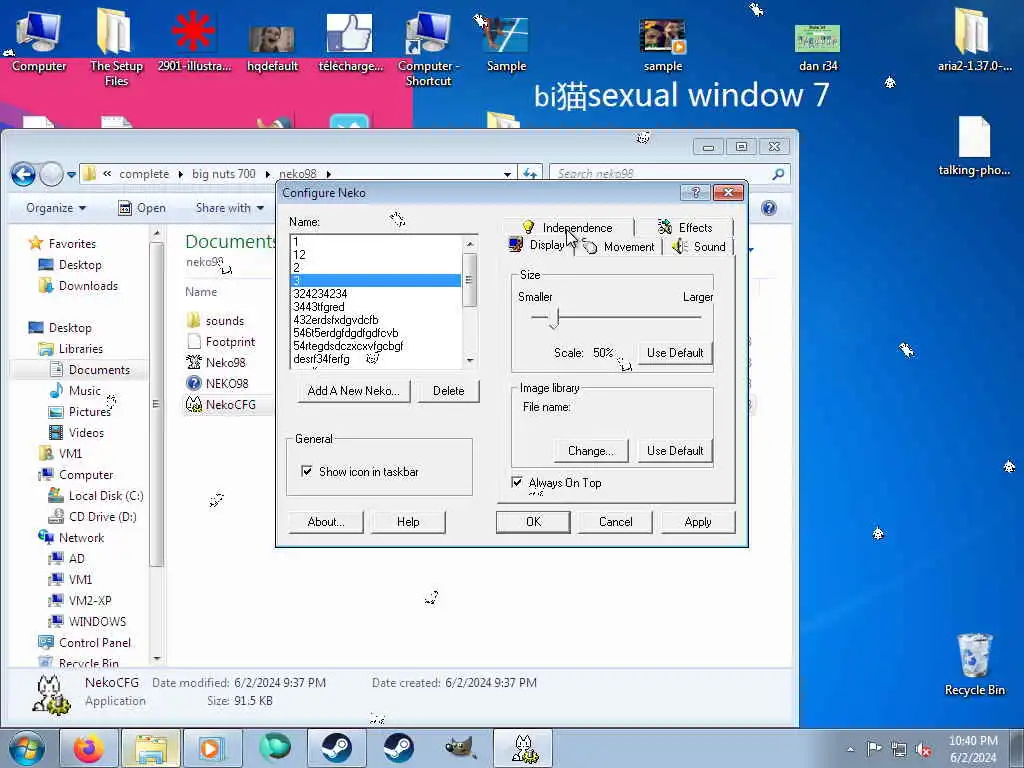The image size is (1024, 768).
Task: Click the Size scale slider thumb
Action: pos(555,319)
